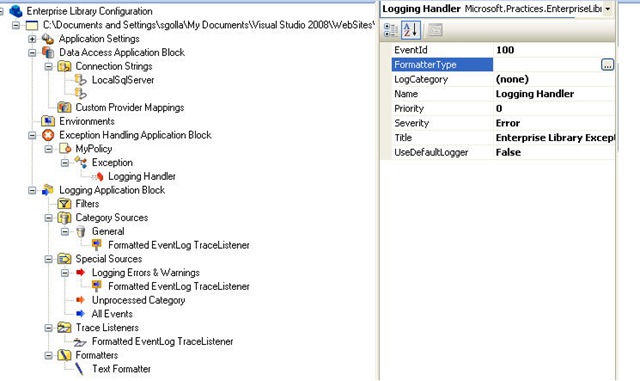Click the Severity value field showing Error

[x=554, y=123]
